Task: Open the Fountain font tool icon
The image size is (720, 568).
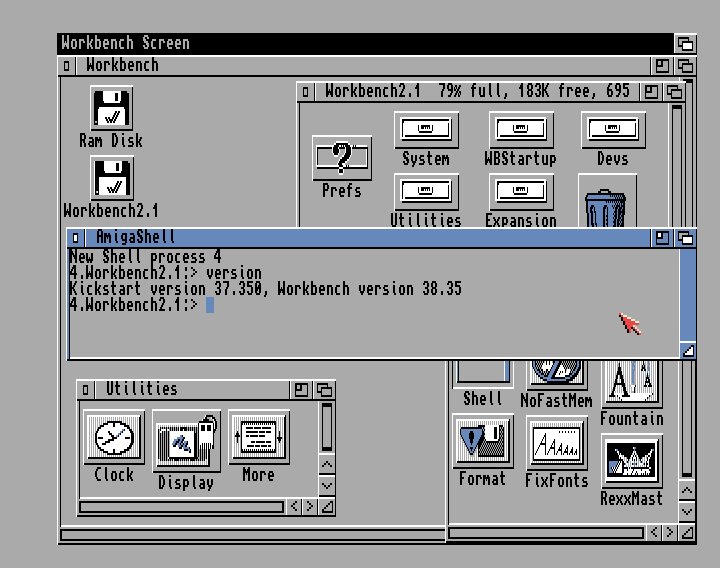Action: click(x=632, y=383)
